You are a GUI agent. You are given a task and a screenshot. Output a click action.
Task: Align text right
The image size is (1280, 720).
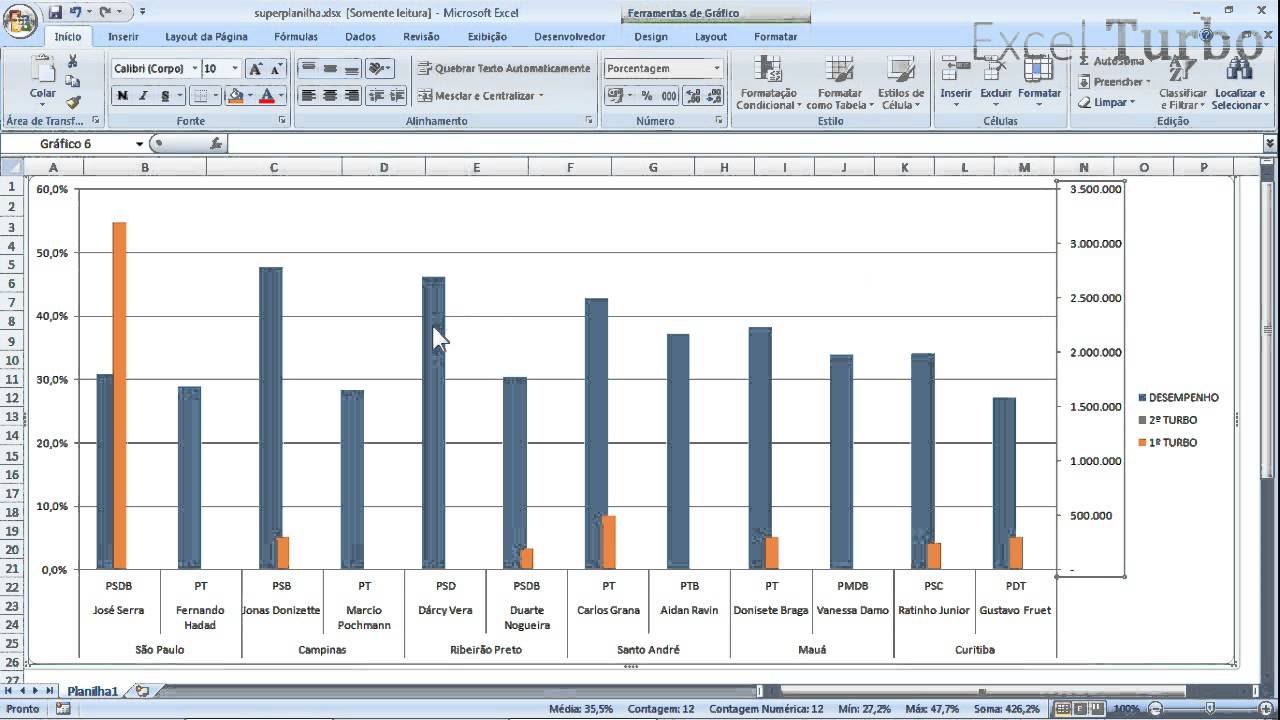(352, 96)
